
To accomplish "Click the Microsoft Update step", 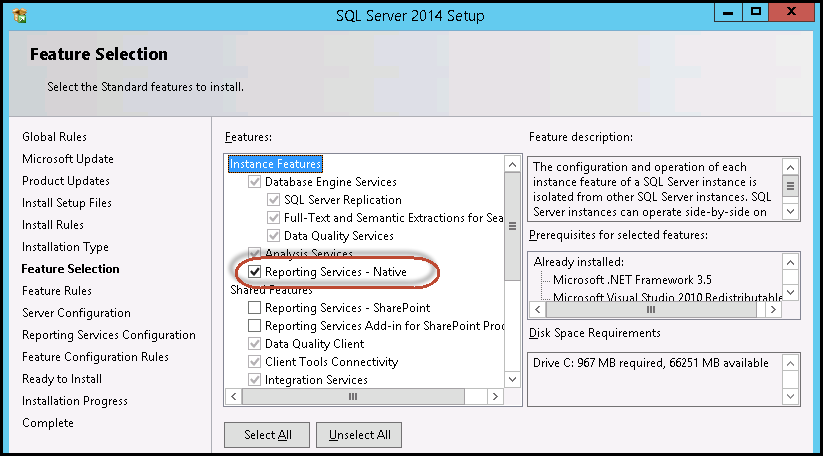I will (68, 159).
